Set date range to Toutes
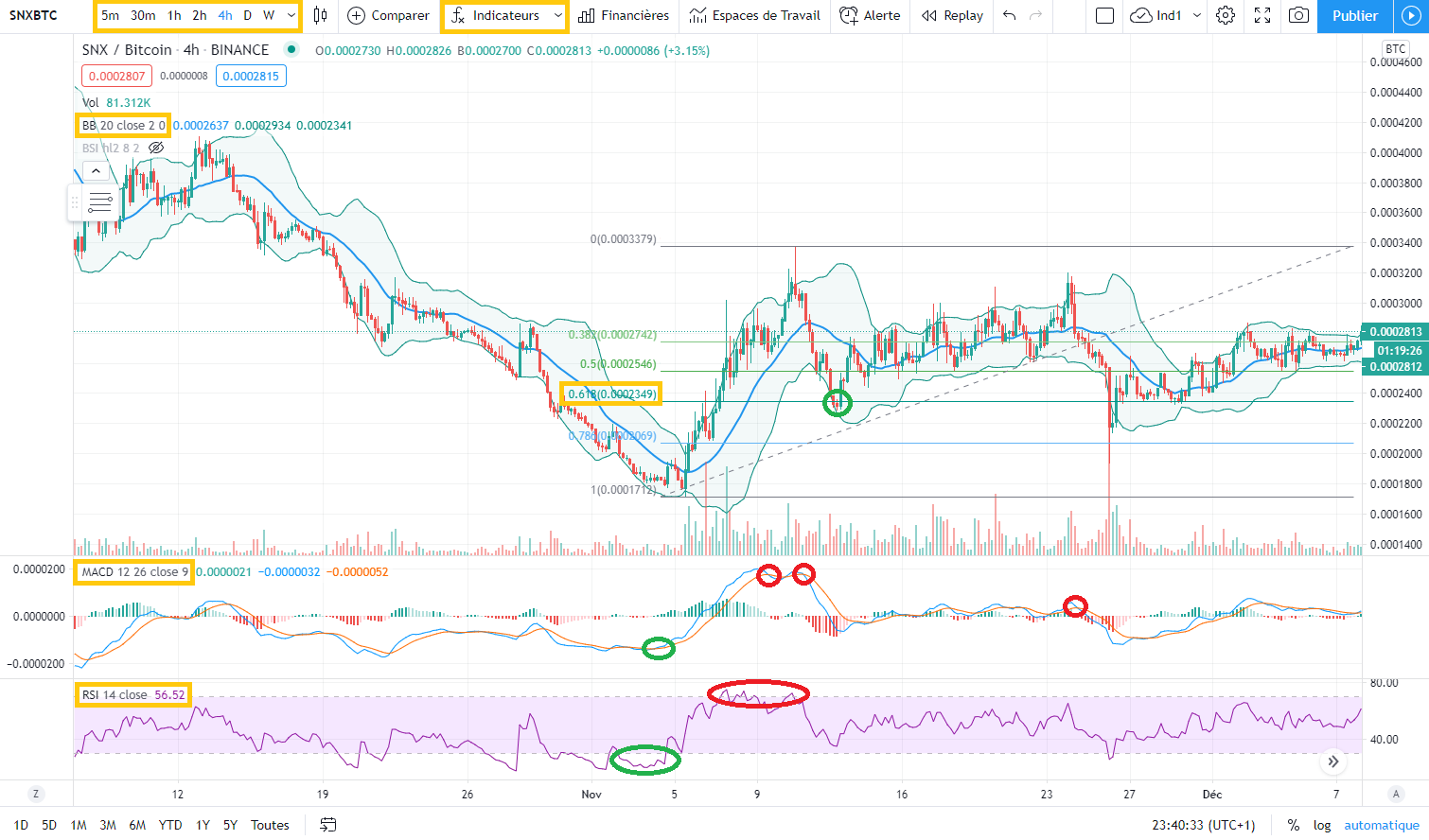The height and width of the screenshot is (840, 1429). 270,825
